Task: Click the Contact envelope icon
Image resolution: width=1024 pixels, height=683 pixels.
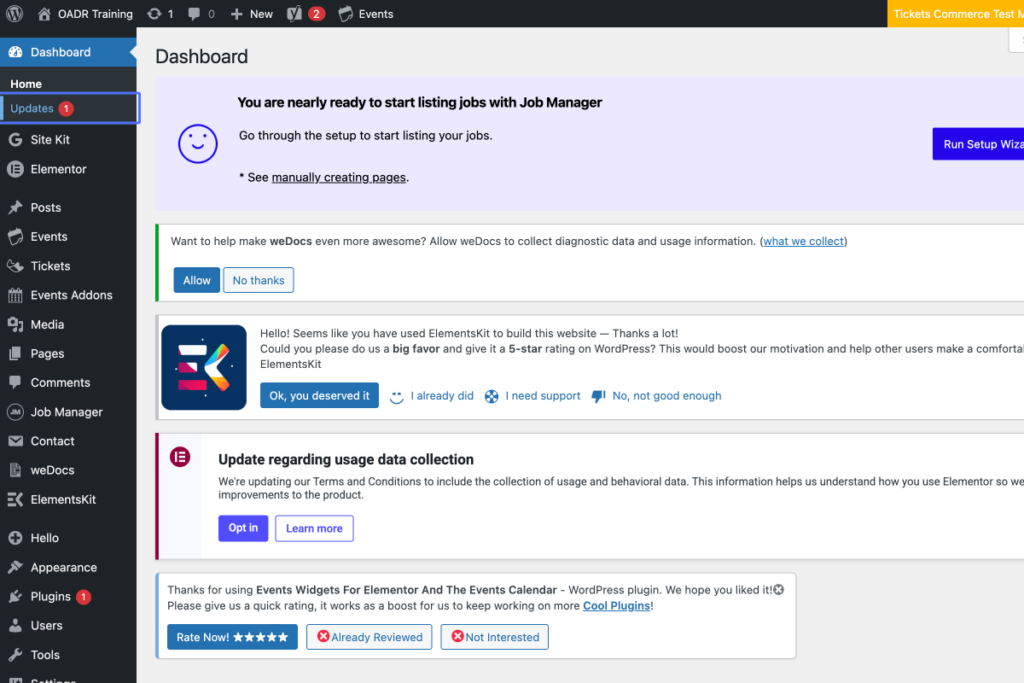Action: tap(16, 441)
